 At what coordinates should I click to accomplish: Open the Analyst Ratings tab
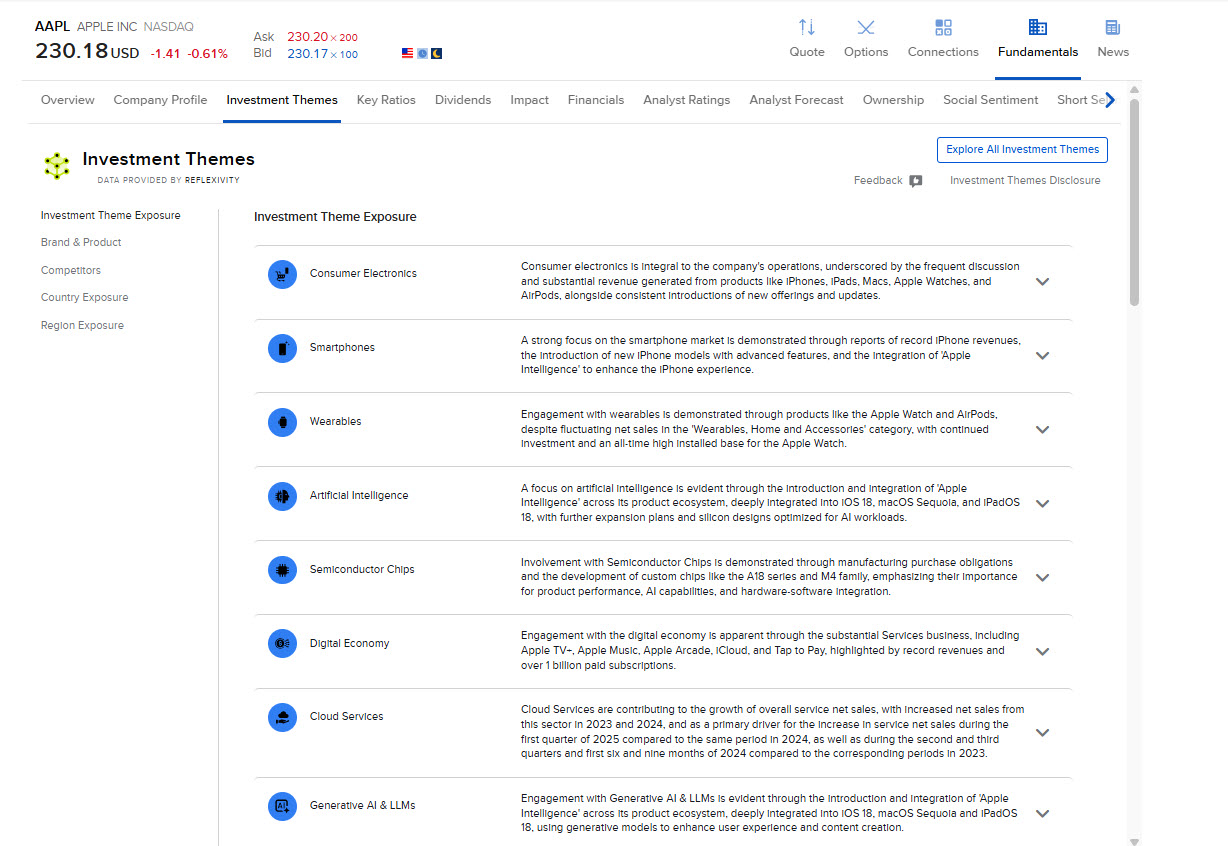coord(686,100)
